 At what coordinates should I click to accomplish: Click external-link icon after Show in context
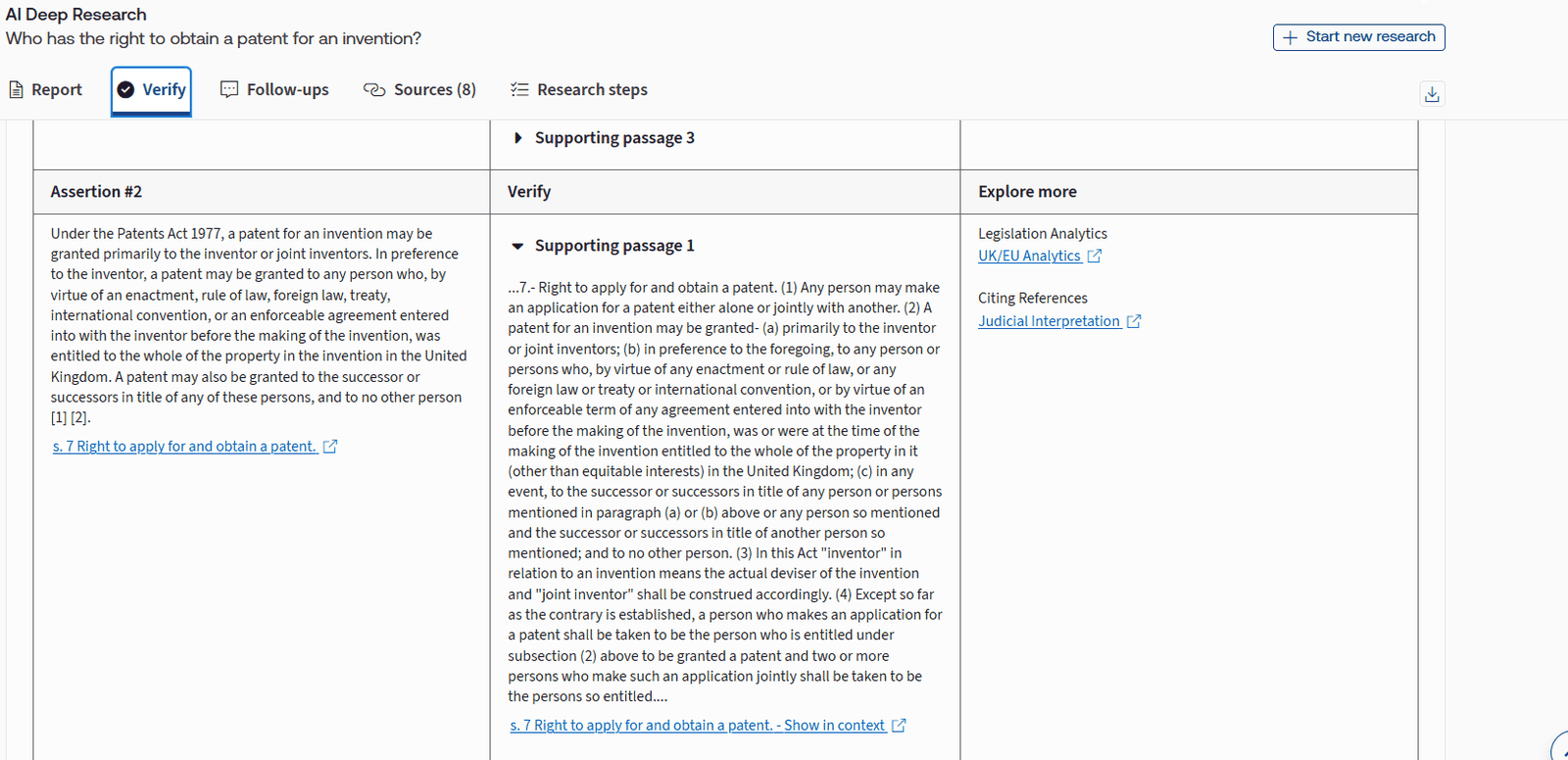pos(899,726)
